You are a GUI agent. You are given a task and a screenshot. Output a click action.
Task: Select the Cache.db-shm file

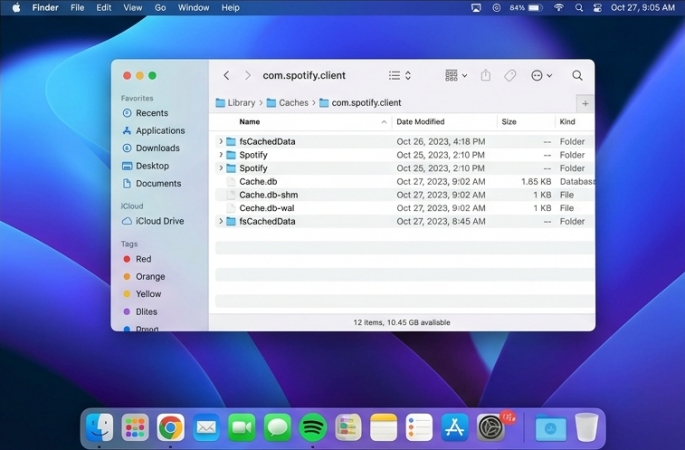pos(405,195)
